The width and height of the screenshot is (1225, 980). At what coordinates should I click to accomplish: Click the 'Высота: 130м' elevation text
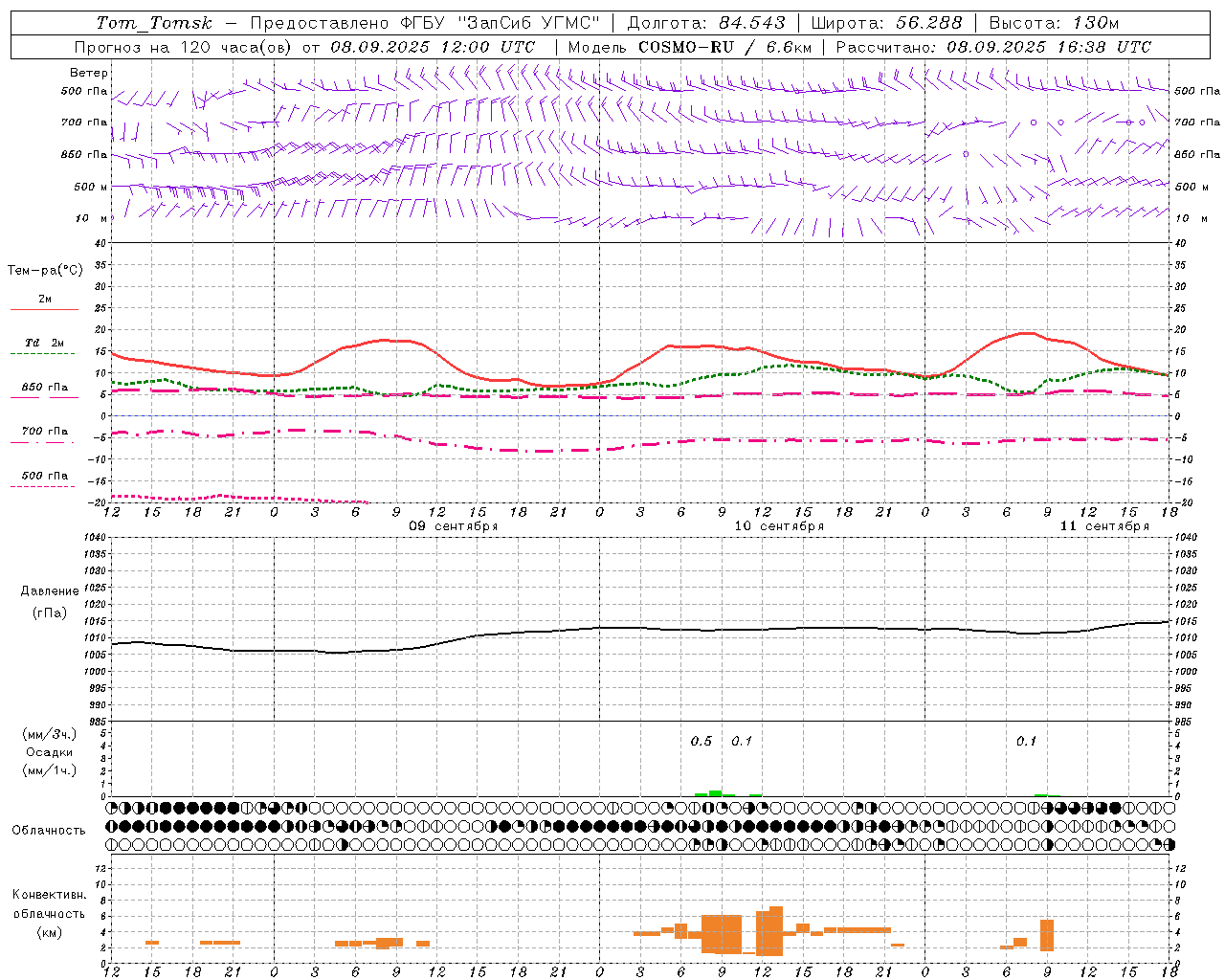click(1054, 23)
